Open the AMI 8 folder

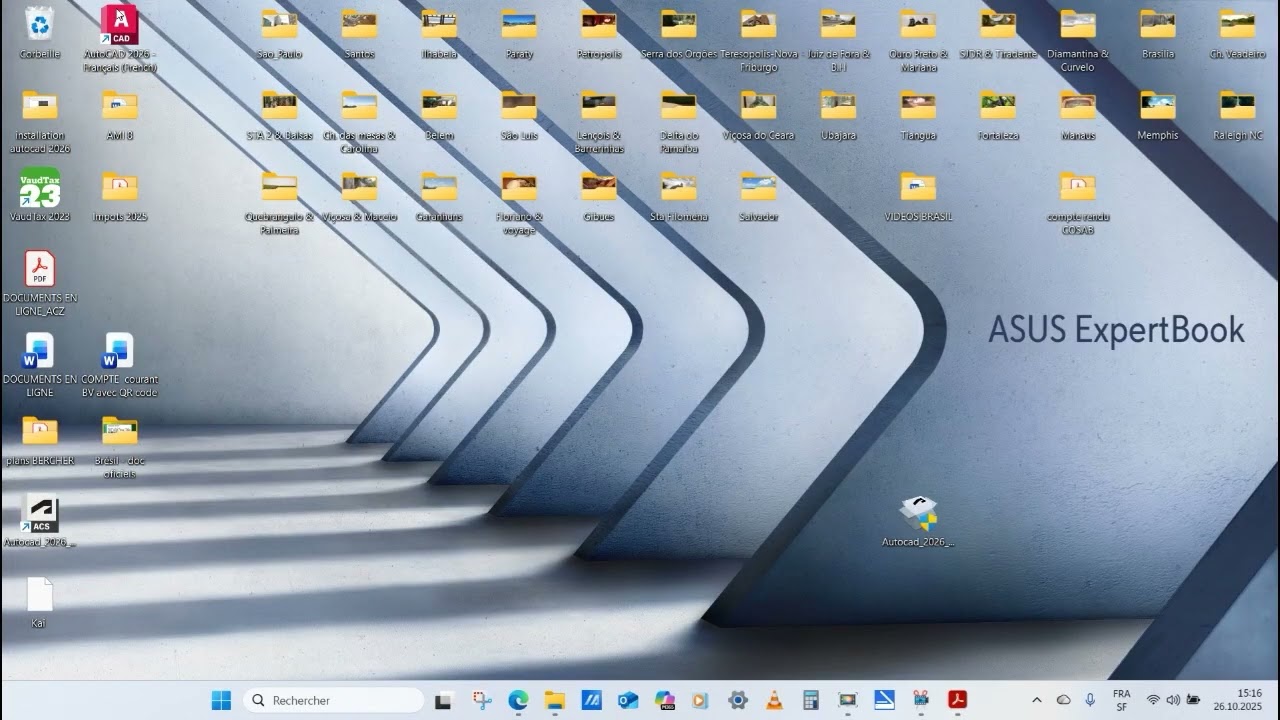tap(120, 113)
